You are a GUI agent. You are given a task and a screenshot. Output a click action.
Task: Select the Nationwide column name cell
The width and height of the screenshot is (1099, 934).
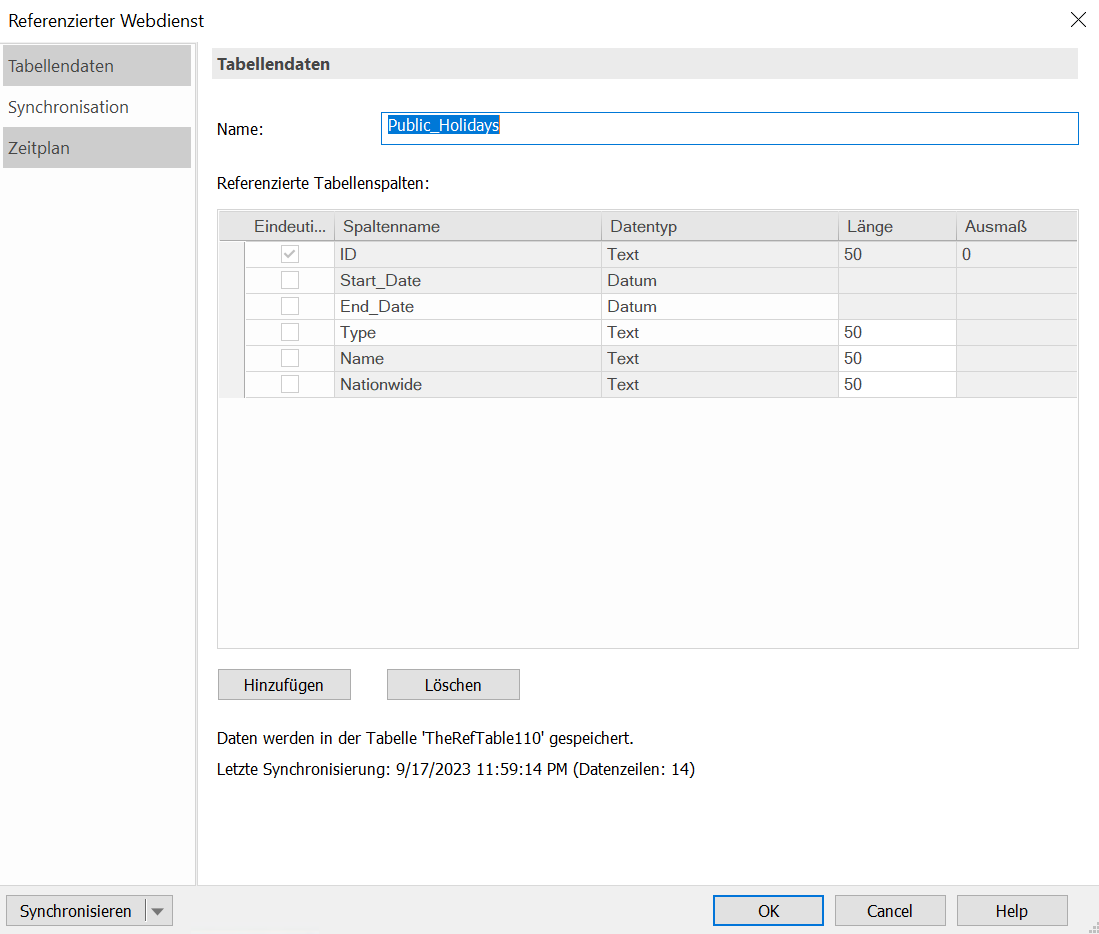click(467, 384)
